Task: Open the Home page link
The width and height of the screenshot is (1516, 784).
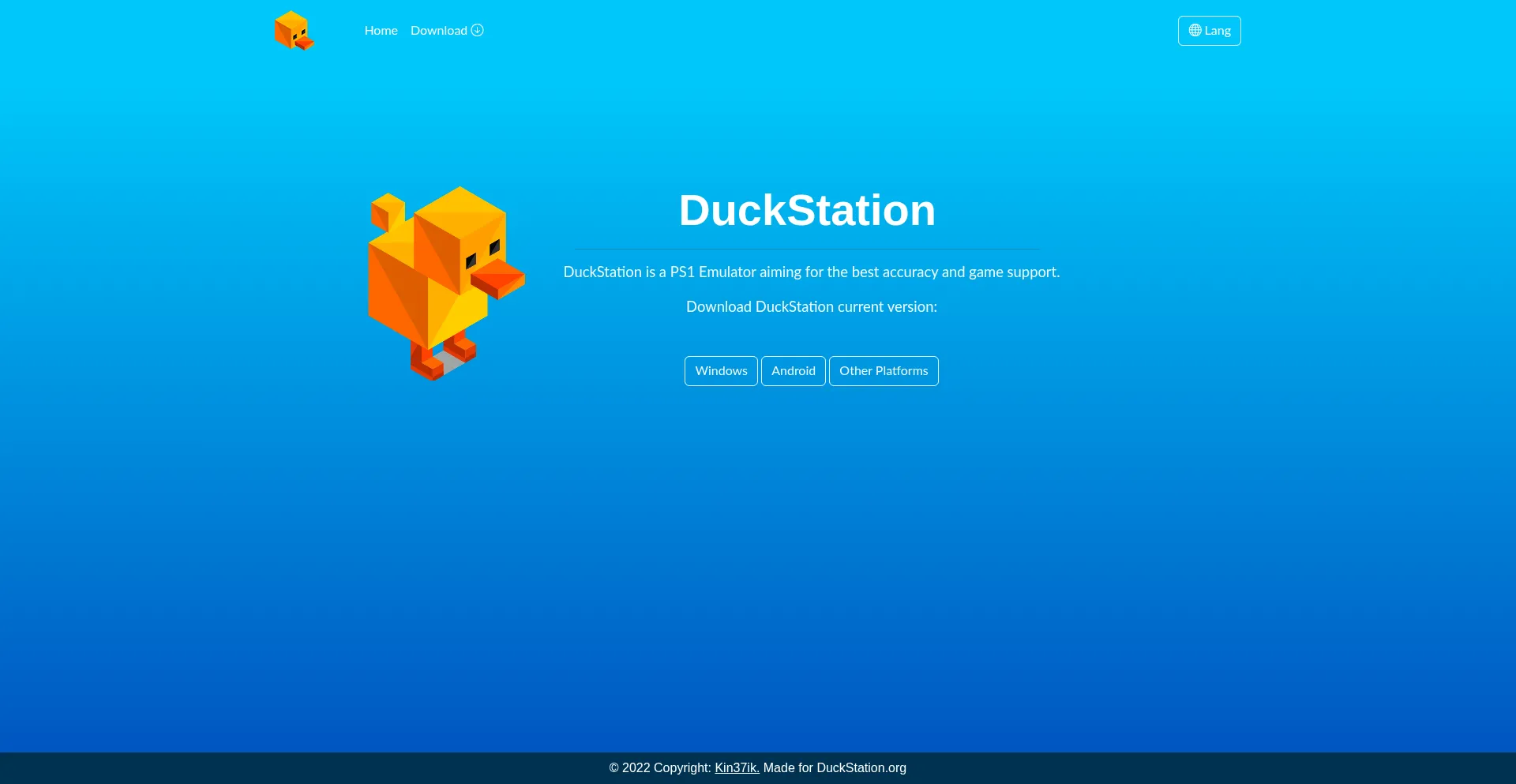Action: pos(381,31)
